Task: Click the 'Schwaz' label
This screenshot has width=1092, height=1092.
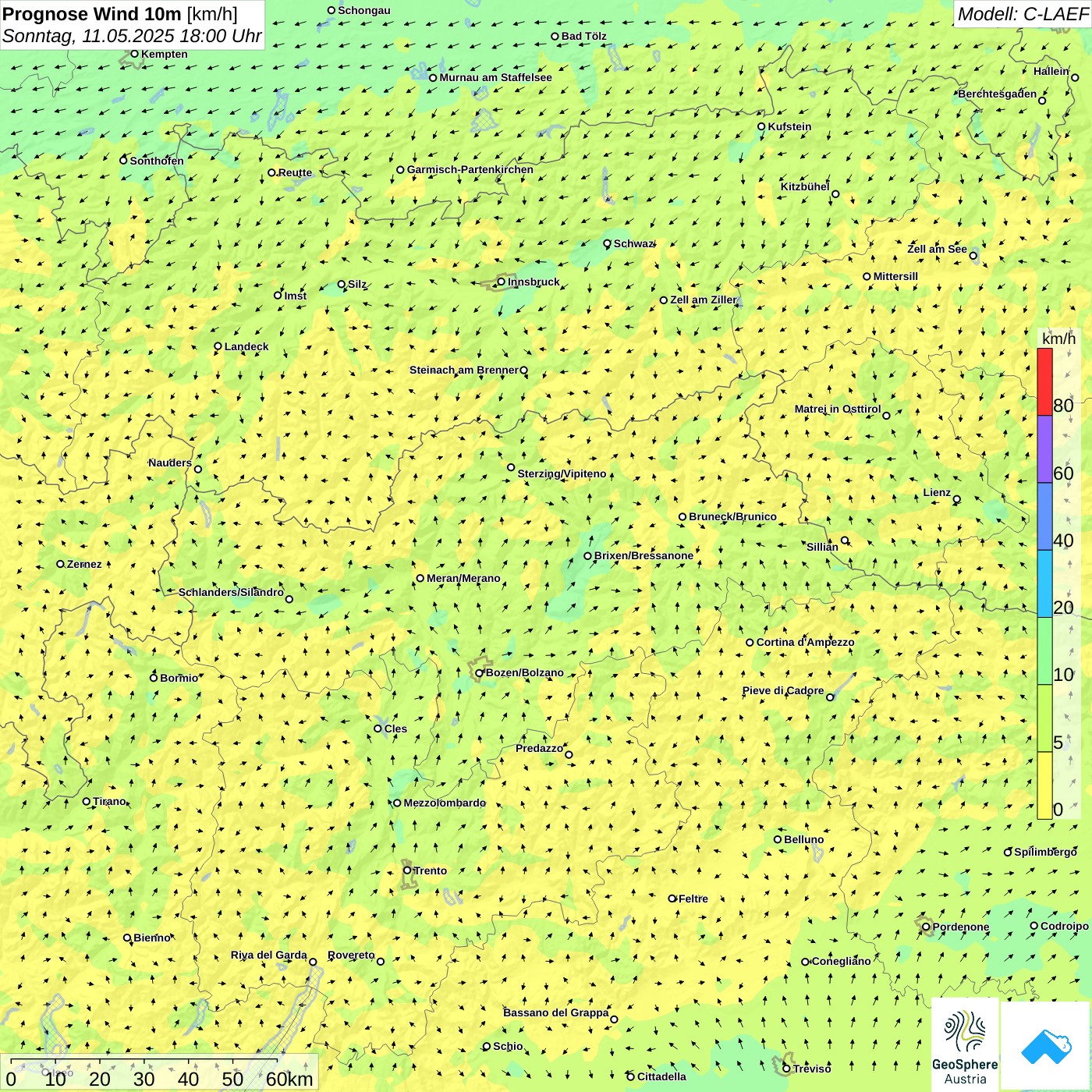Action: tap(633, 243)
